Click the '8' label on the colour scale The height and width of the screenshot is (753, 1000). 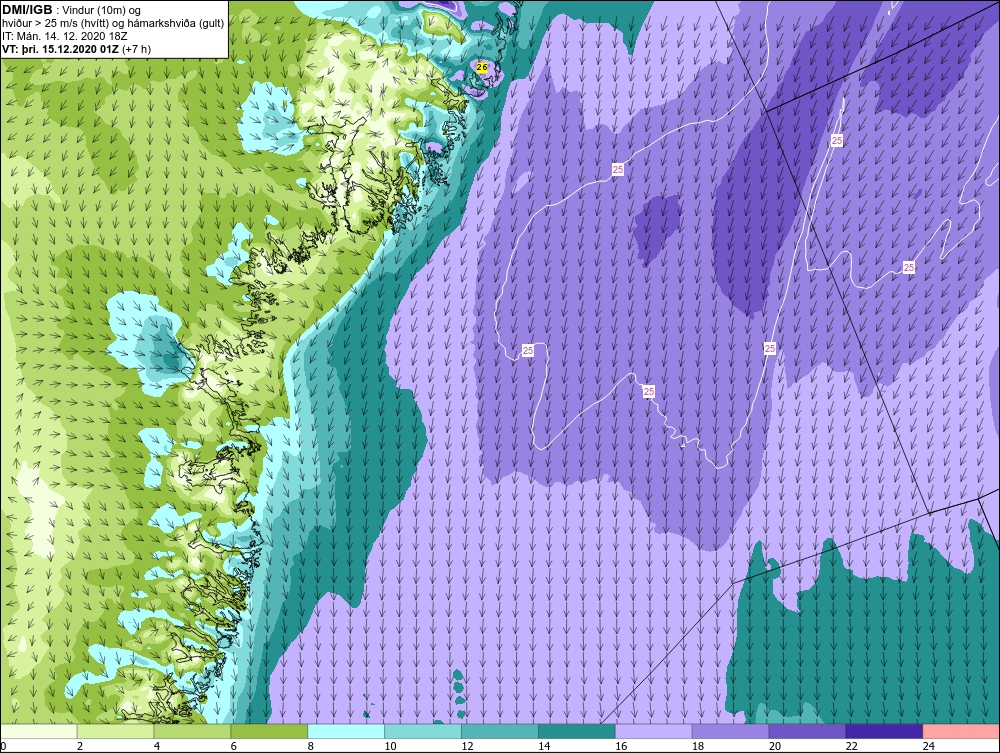311,746
